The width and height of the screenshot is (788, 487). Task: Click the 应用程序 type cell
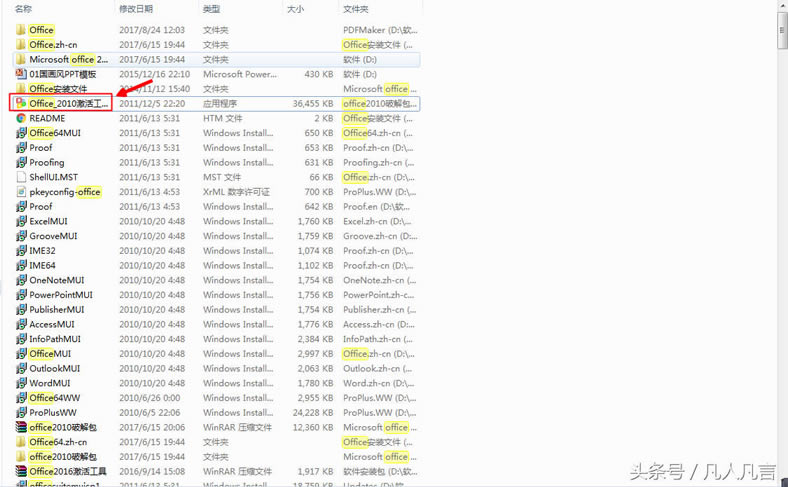coord(220,104)
